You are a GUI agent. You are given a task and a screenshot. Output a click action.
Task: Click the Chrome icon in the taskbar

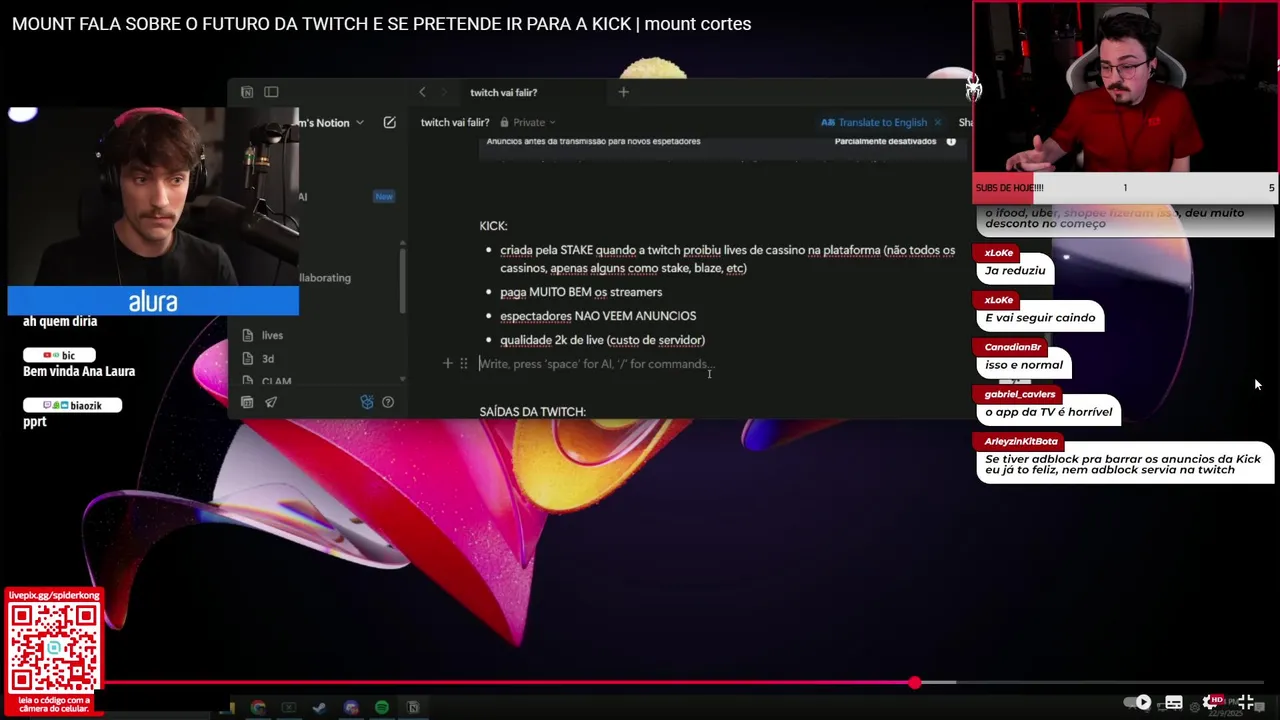(x=258, y=708)
